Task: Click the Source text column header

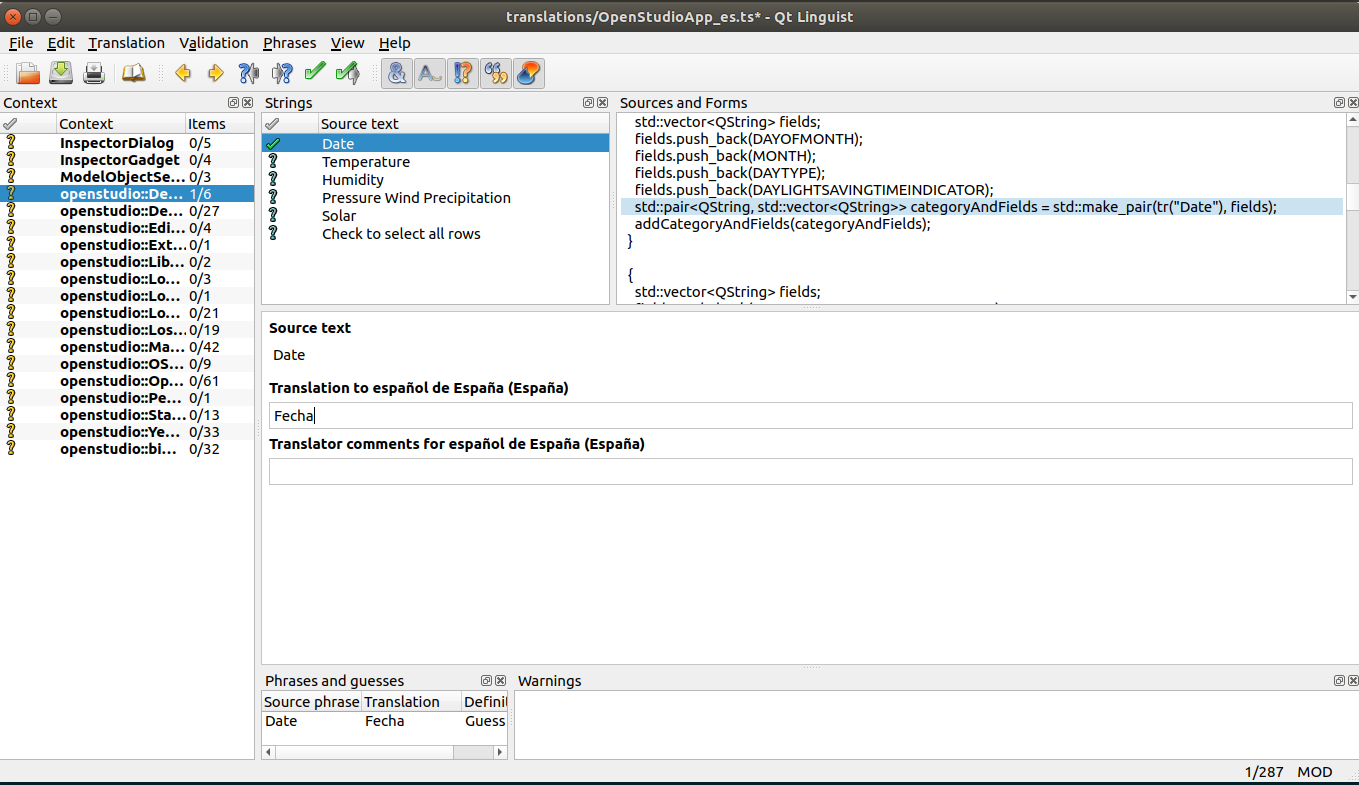Action: point(463,124)
